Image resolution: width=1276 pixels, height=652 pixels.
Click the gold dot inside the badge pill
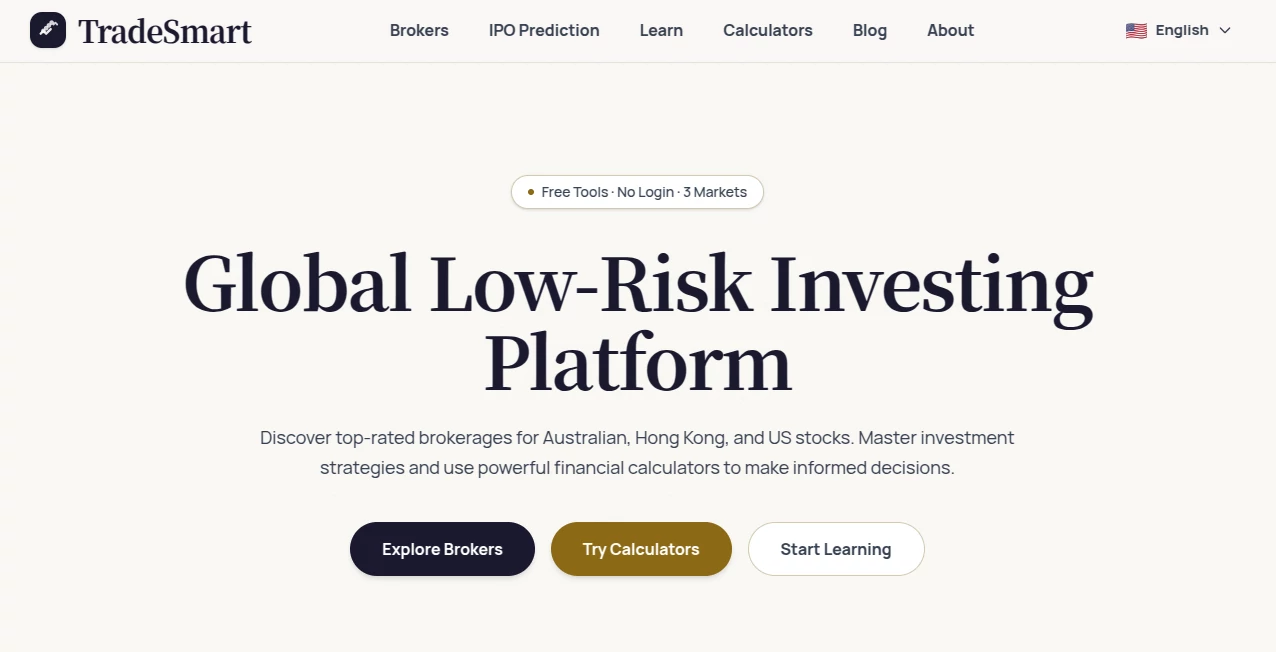point(528,191)
